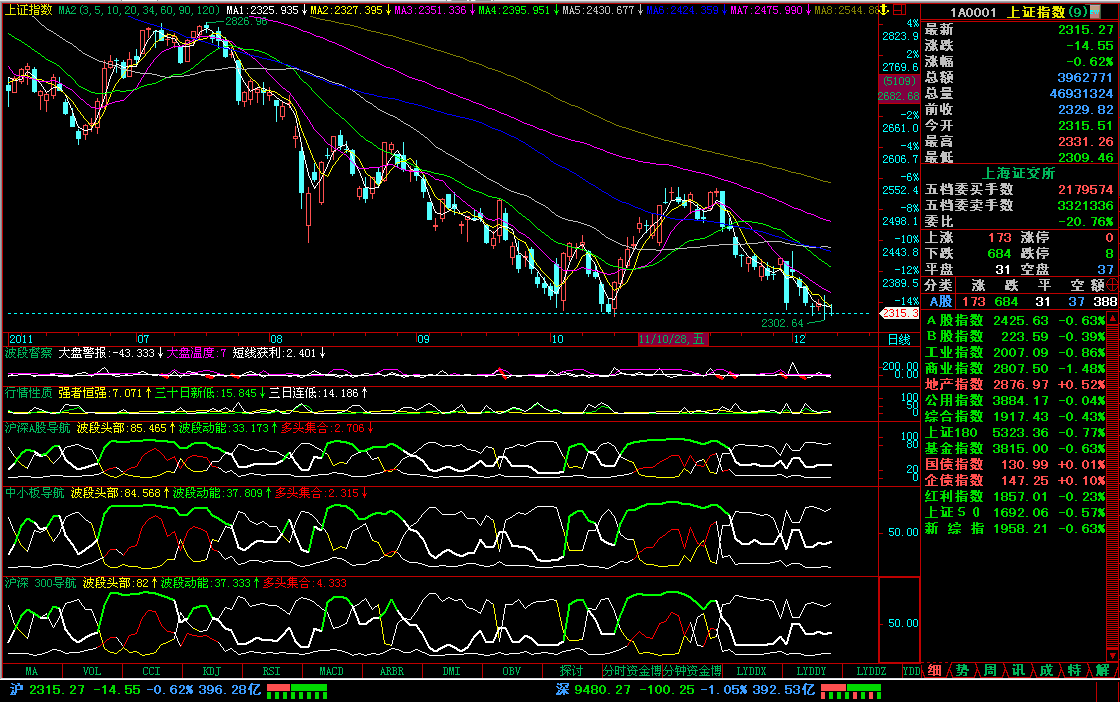Screen dimensions: 1120x702
Task: Click the A股 category row label
Action: tap(940, 302)
